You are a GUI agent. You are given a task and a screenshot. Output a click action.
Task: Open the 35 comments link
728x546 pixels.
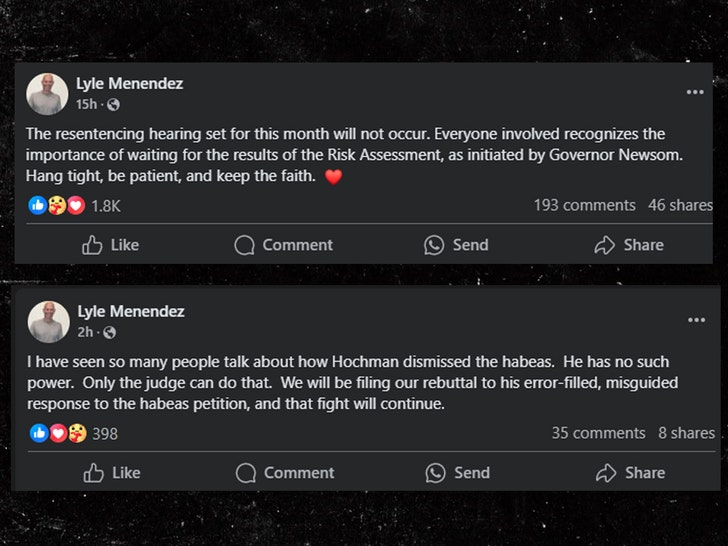click(x=598, y=433)
